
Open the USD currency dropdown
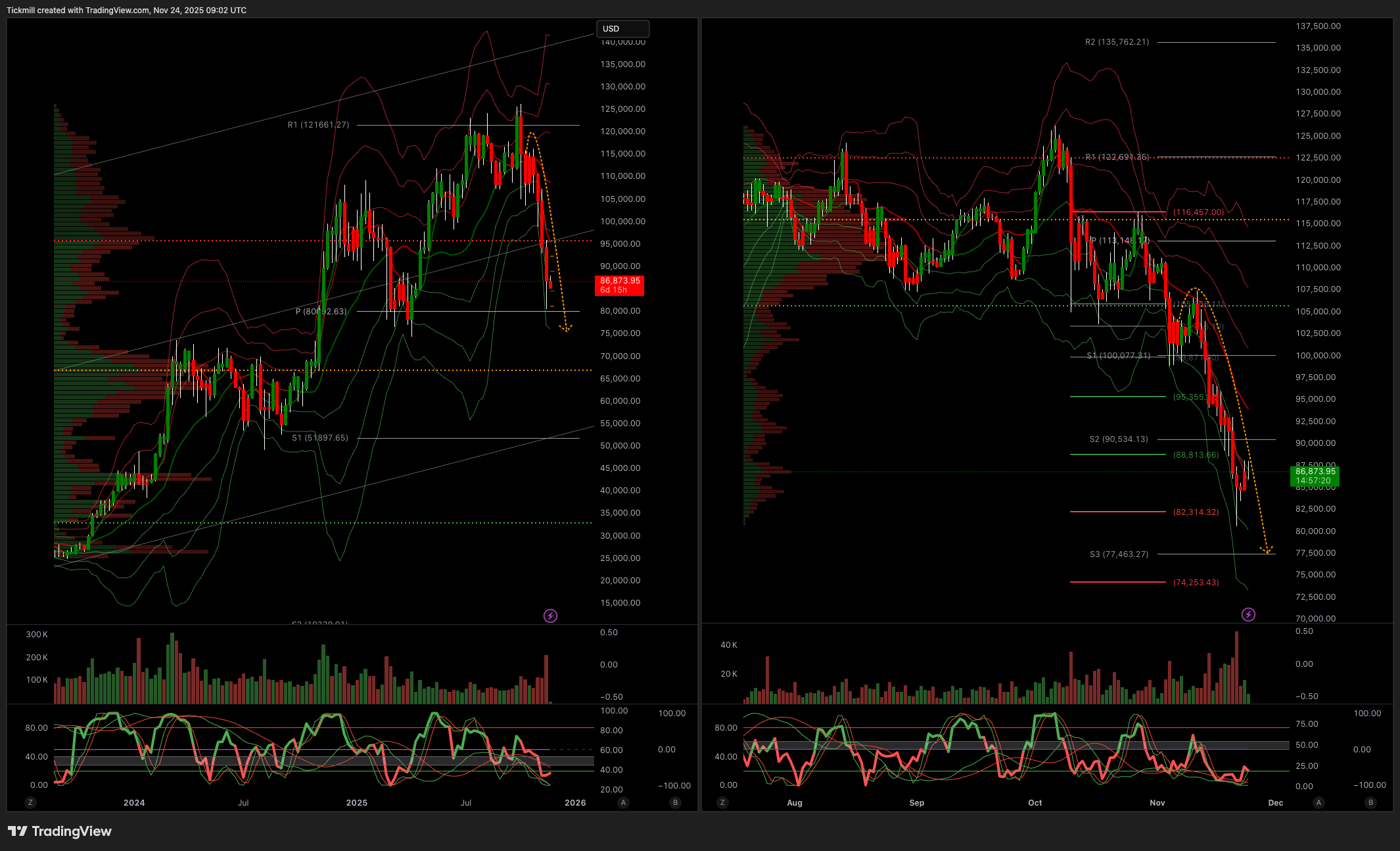(622, 29)
